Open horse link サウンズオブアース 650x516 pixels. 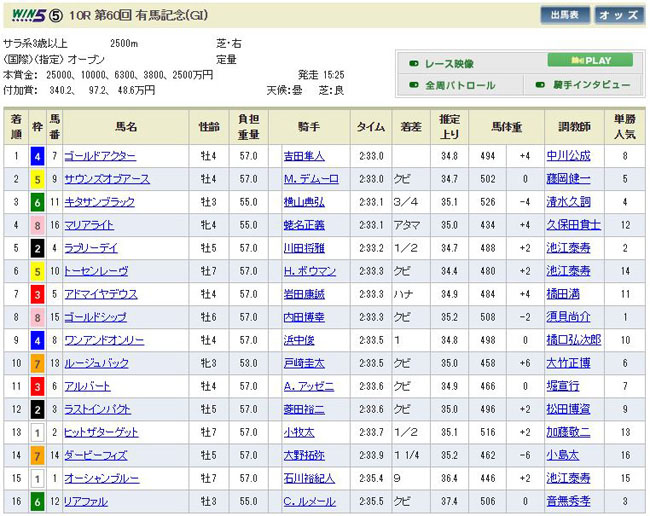coord(107,179)
